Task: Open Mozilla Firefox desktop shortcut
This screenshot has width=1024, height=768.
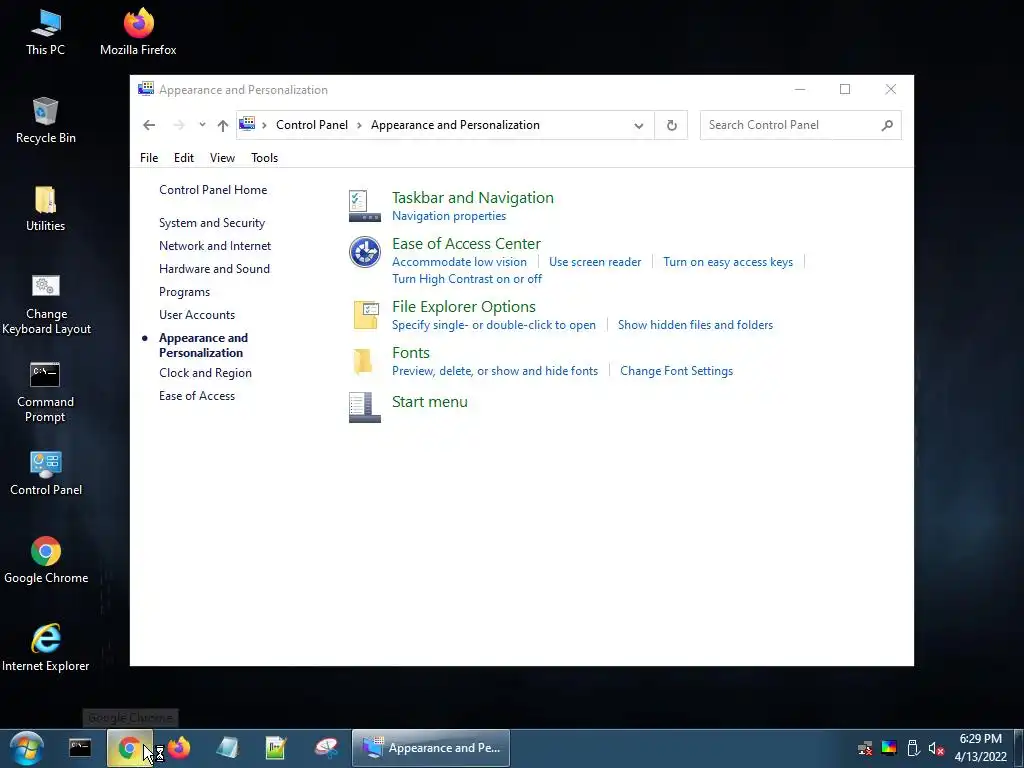Action: tap(138, 33)
